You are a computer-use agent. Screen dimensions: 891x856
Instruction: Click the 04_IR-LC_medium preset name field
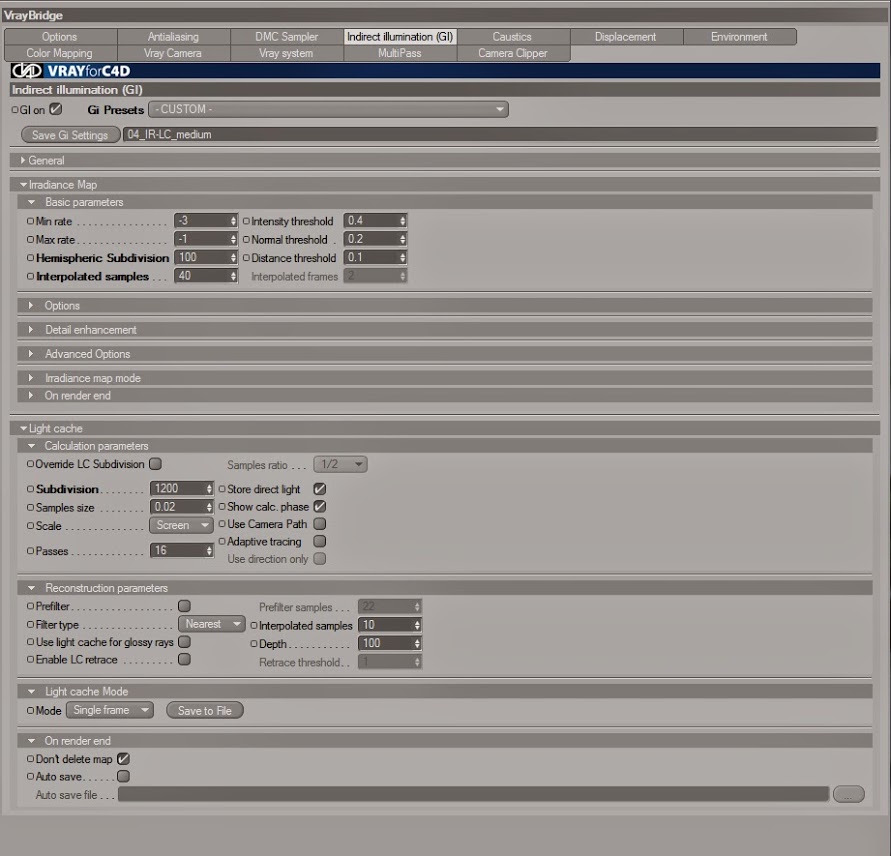coord(500,135)
